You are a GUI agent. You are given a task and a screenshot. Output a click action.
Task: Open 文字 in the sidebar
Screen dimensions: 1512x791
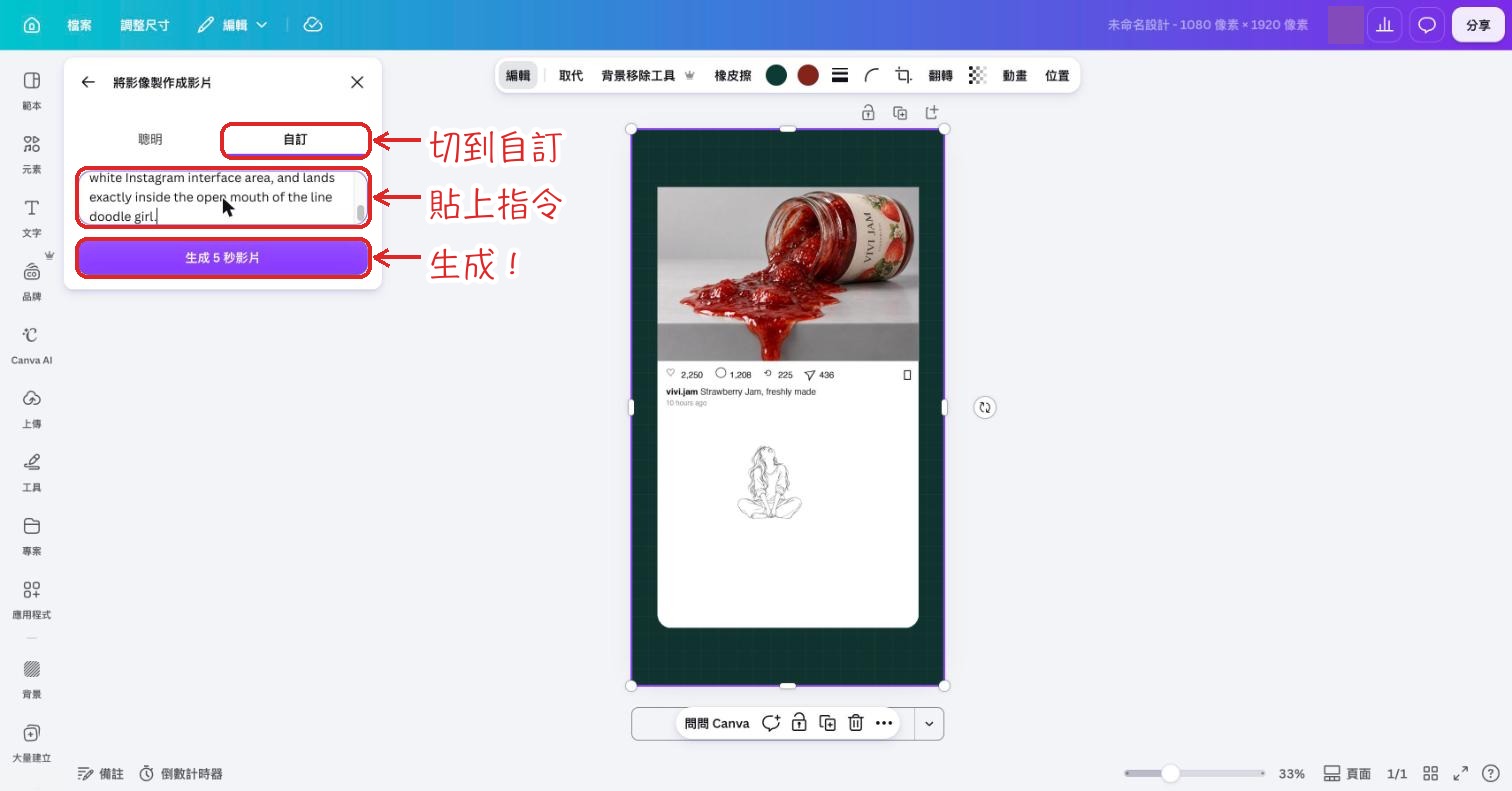point(32,217)
